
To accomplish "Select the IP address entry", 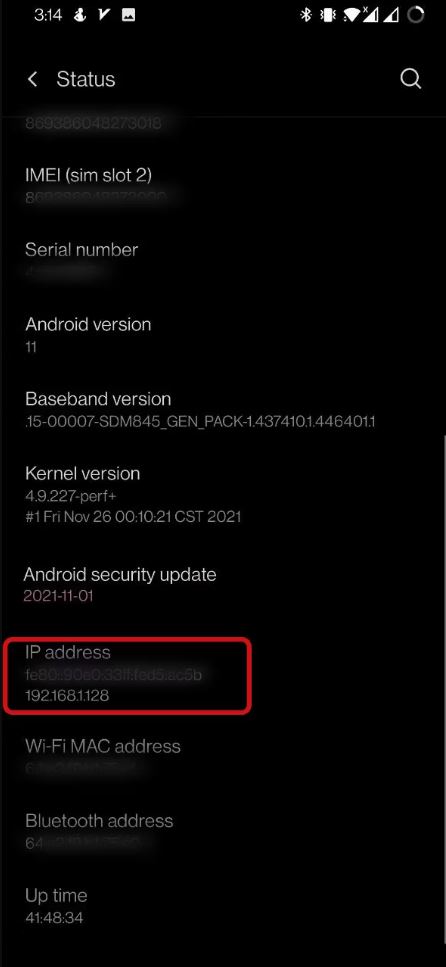I will 223,673.
